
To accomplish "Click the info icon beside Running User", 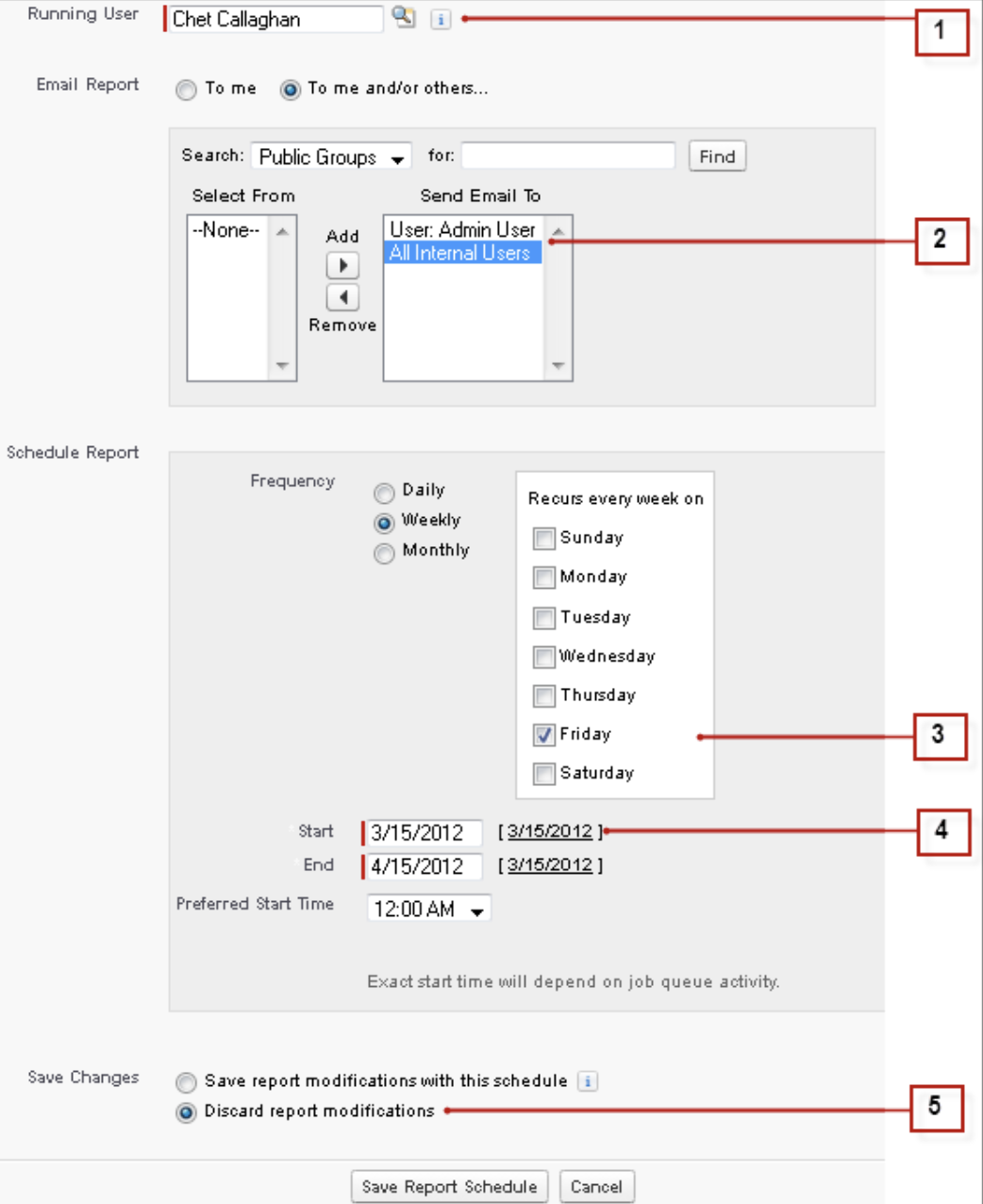I will [441, 19].
